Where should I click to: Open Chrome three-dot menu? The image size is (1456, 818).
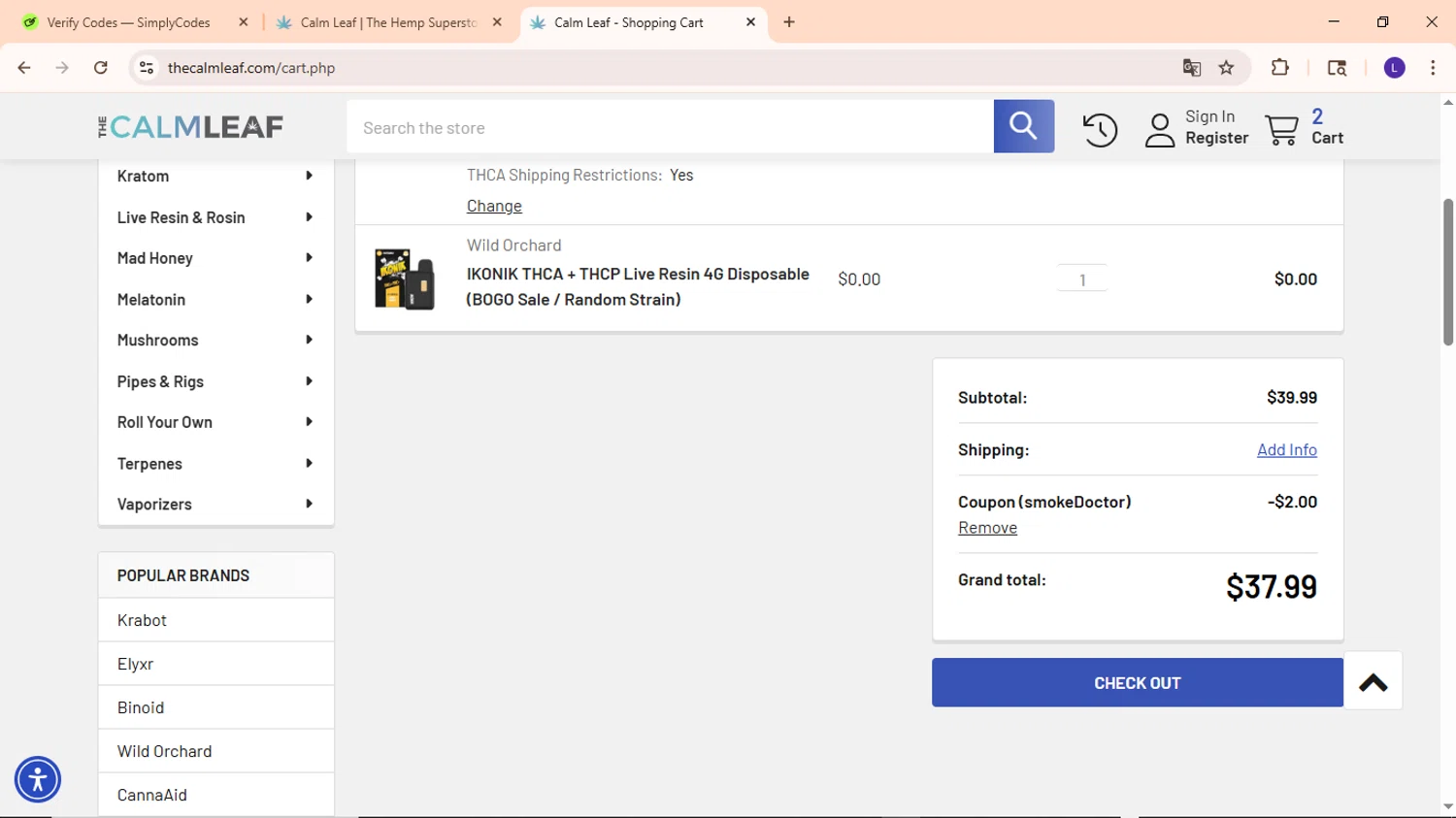[1433, 68]
